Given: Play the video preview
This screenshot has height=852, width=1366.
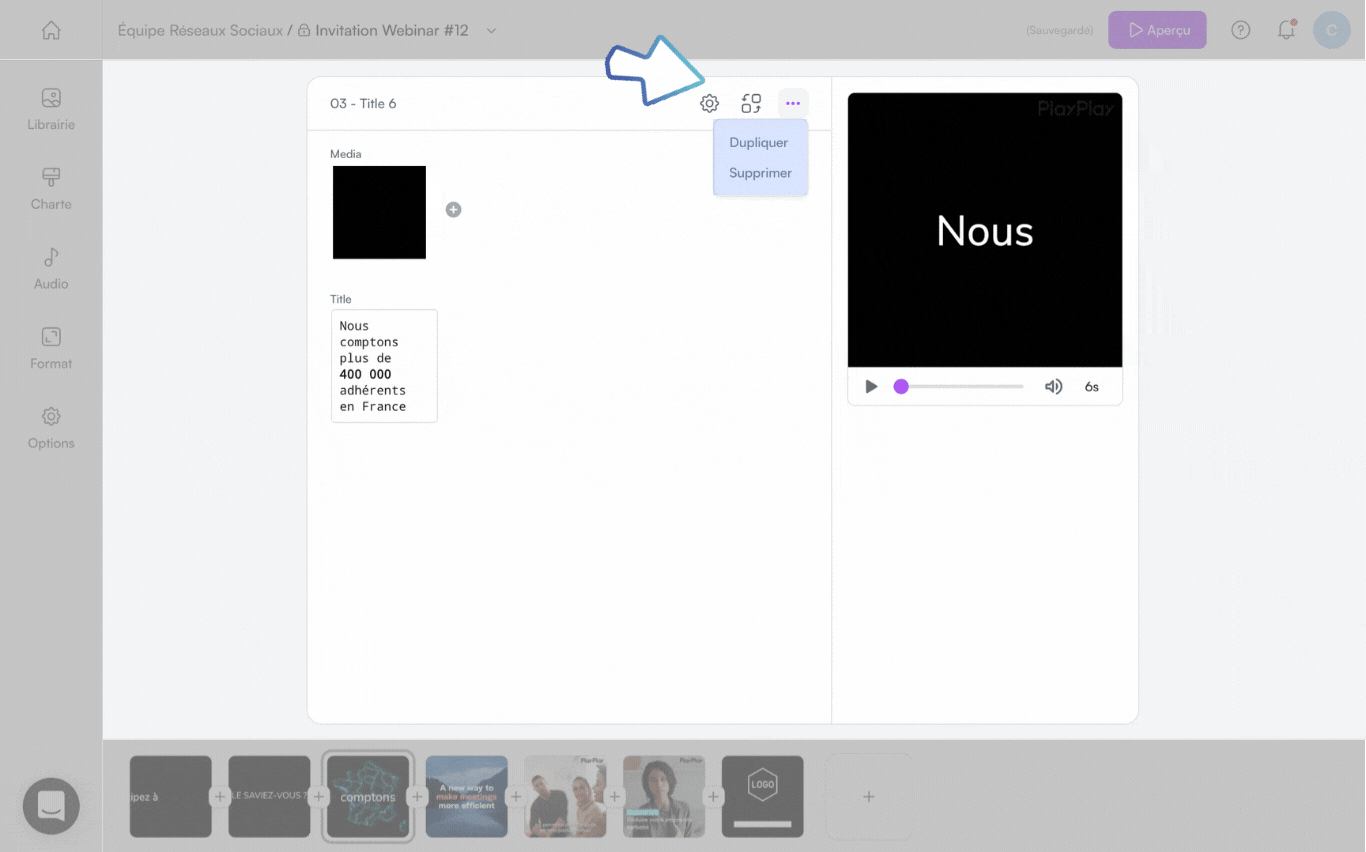Looking at the screenshot, I should pyautogui.click(x=871, y=386).
